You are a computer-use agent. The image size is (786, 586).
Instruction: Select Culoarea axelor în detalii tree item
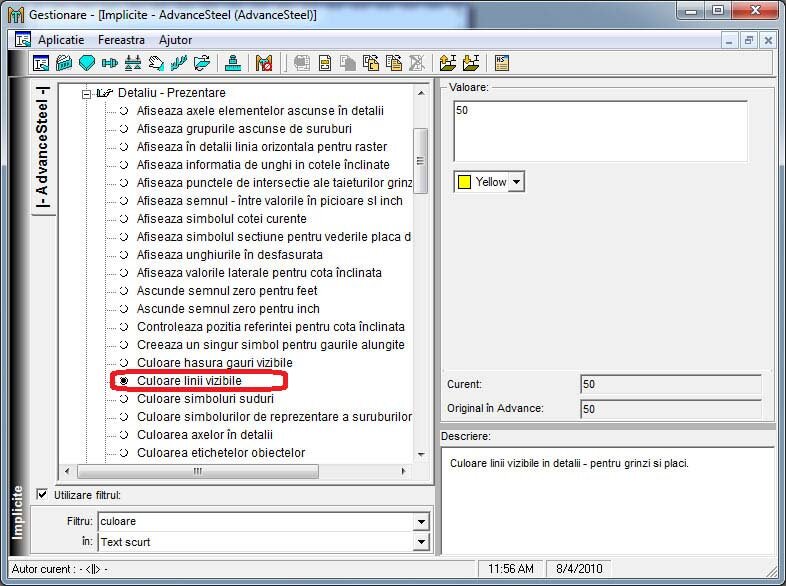tap(205, 435)
